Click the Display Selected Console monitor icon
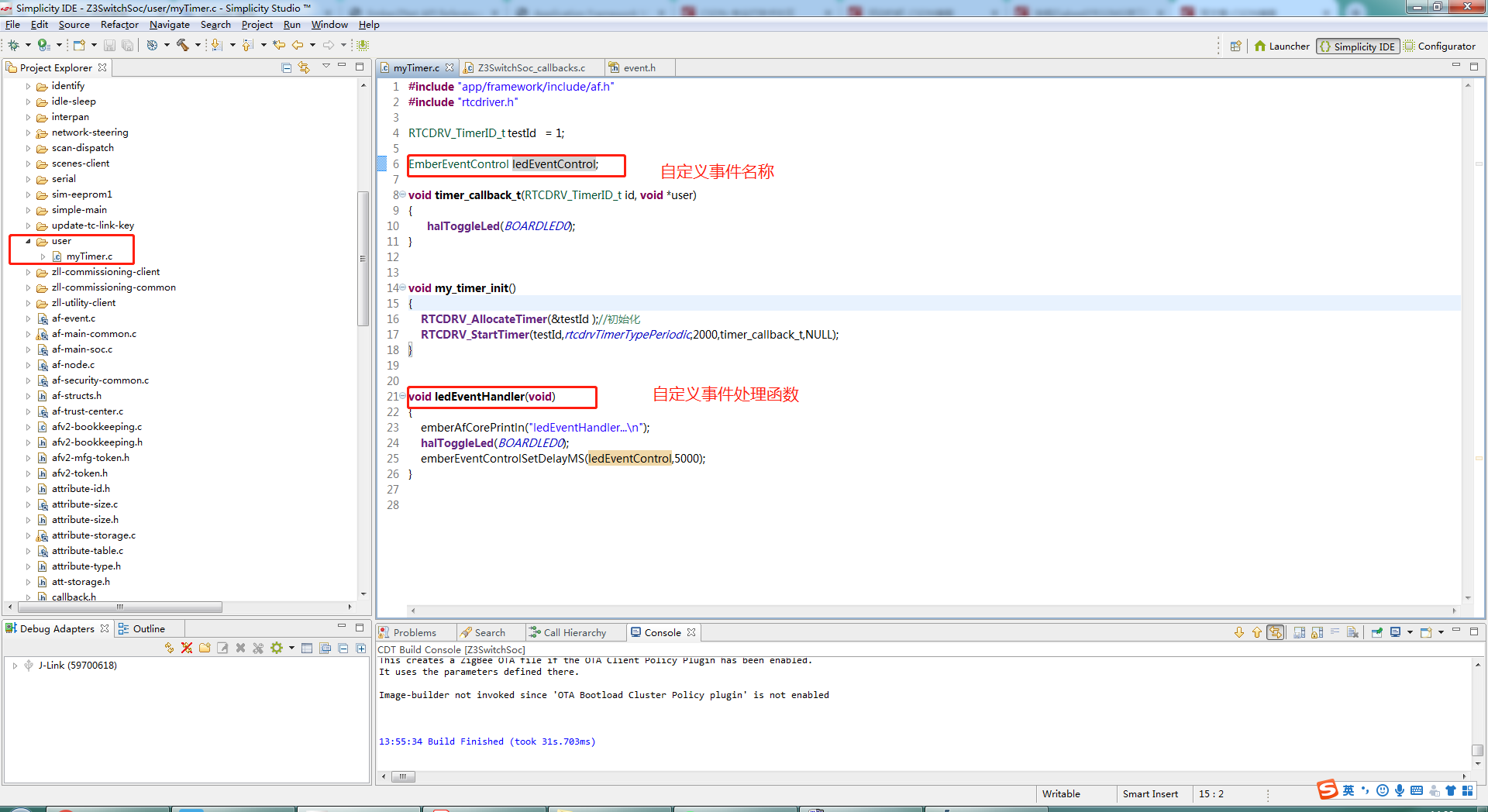This screenshot has height=812, width=1488. (x=1396, y=633)
